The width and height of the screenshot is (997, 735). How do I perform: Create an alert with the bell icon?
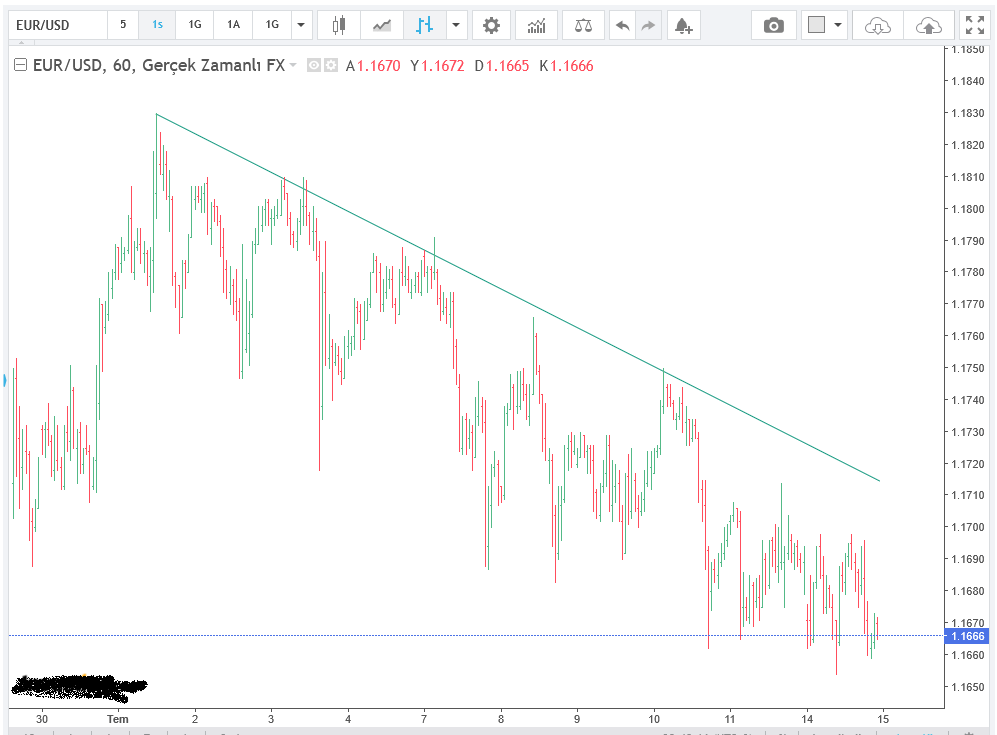[x=682, y=25]
